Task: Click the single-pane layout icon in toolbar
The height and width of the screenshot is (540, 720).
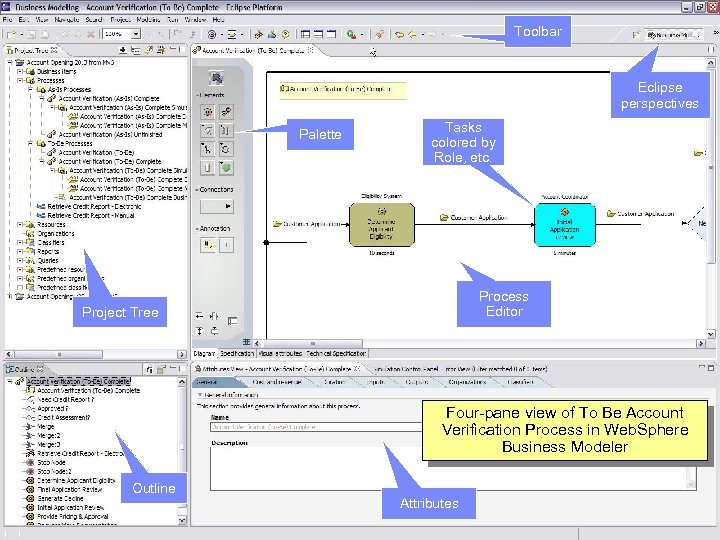Action: pyautogui.click(x=331, y=34)
